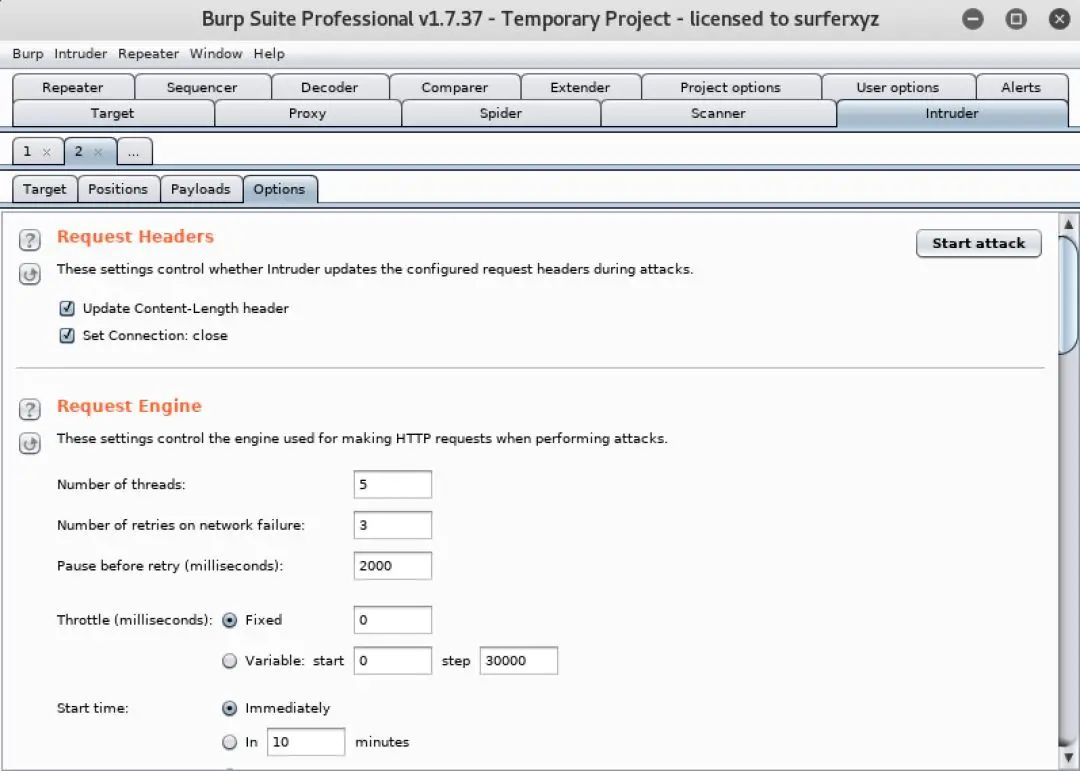
Task: Open help for Request Headers section
Action: 30,240
